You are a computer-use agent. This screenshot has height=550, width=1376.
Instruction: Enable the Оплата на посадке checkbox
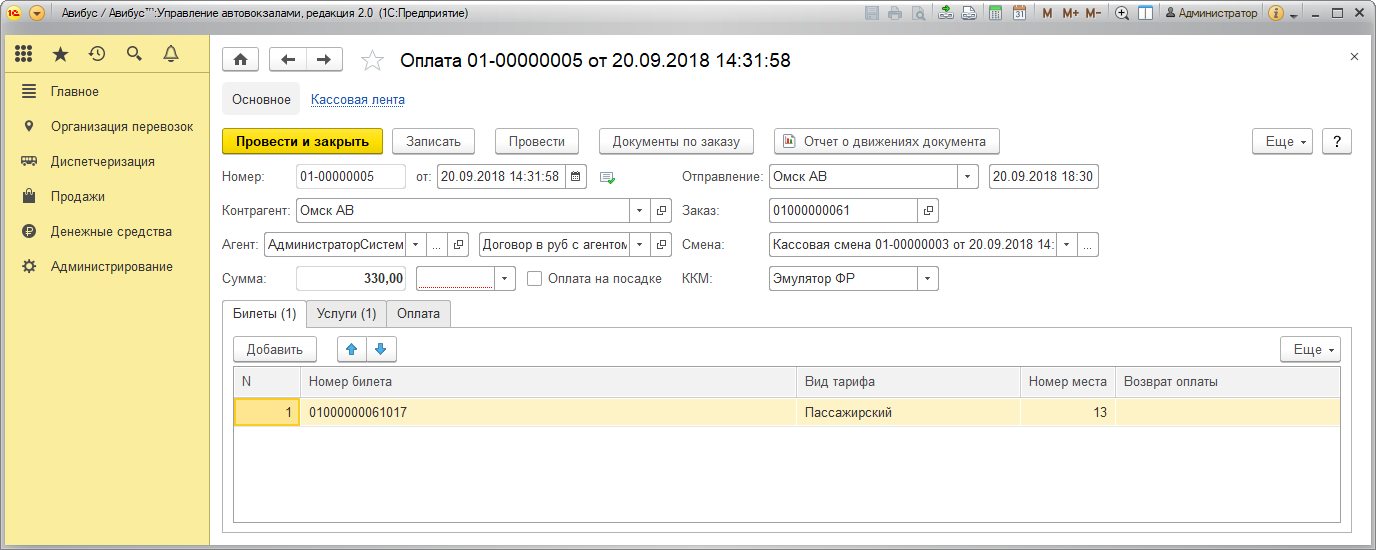pyautogui.click(x=535, y=279)
